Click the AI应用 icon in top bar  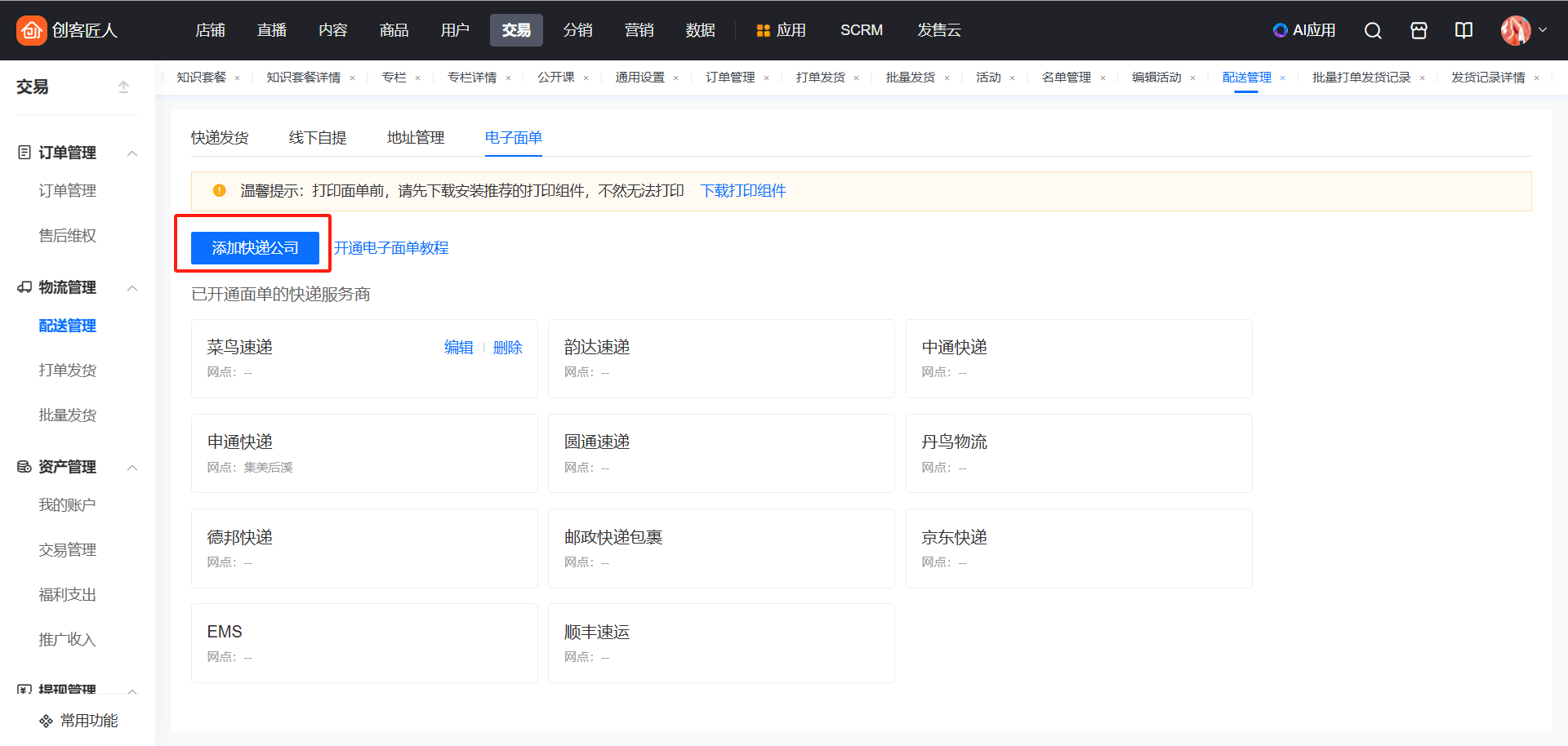[x=1304, y=30]
